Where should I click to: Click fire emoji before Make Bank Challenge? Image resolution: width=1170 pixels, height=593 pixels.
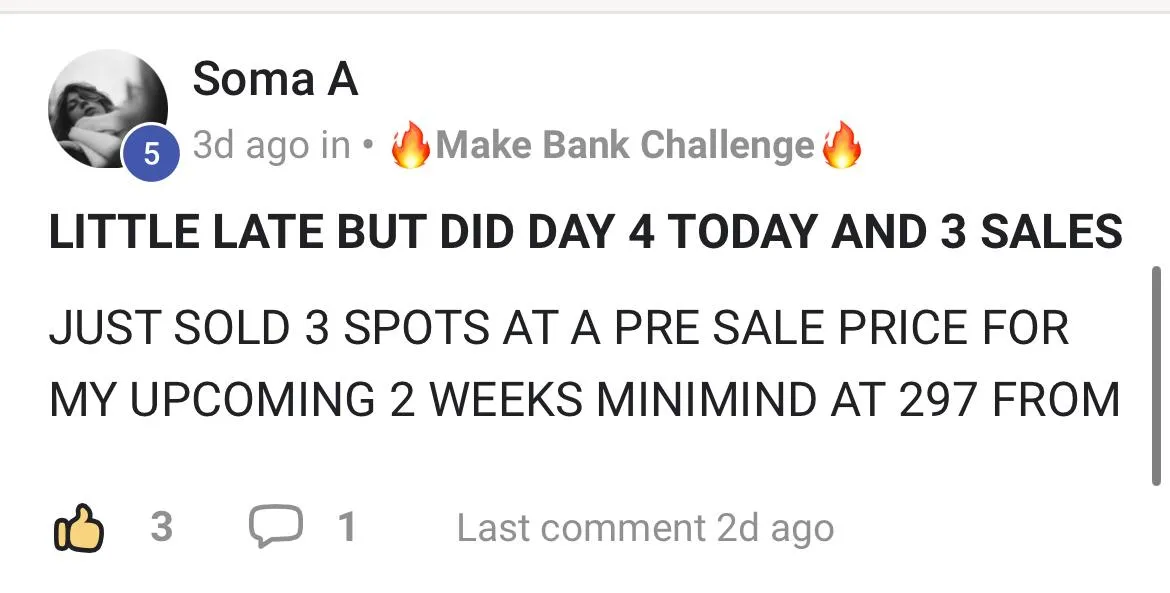[x=410, y=145]
